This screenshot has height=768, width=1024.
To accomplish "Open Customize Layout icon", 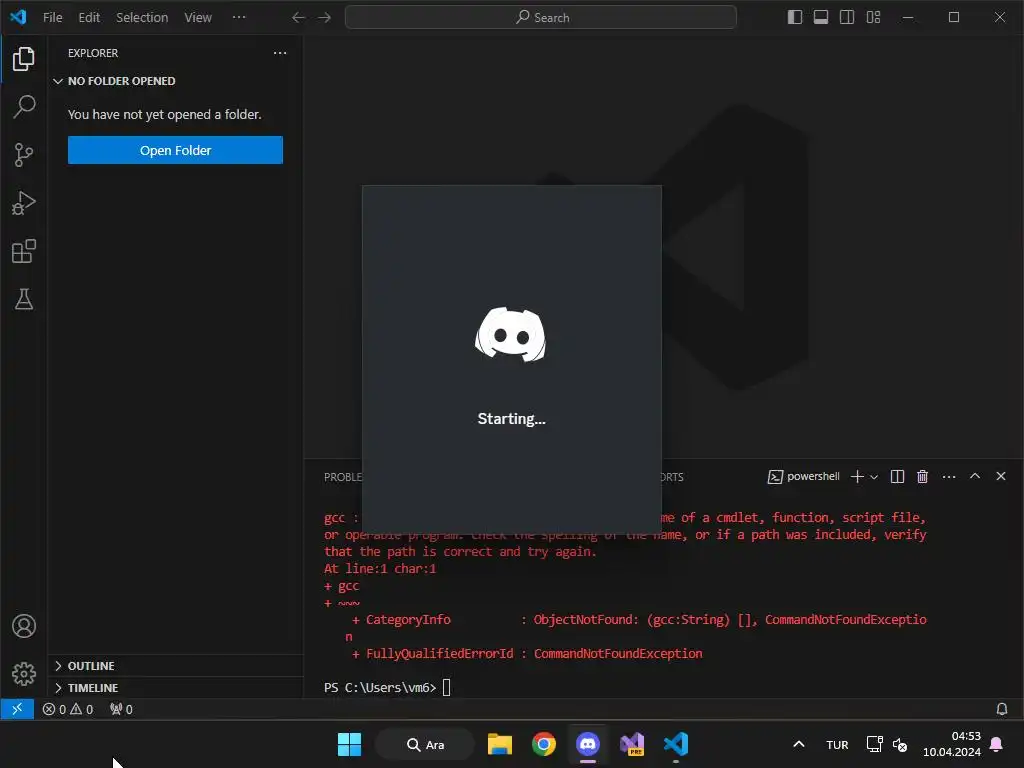I will pyautogui.click(x=873, y=18).
